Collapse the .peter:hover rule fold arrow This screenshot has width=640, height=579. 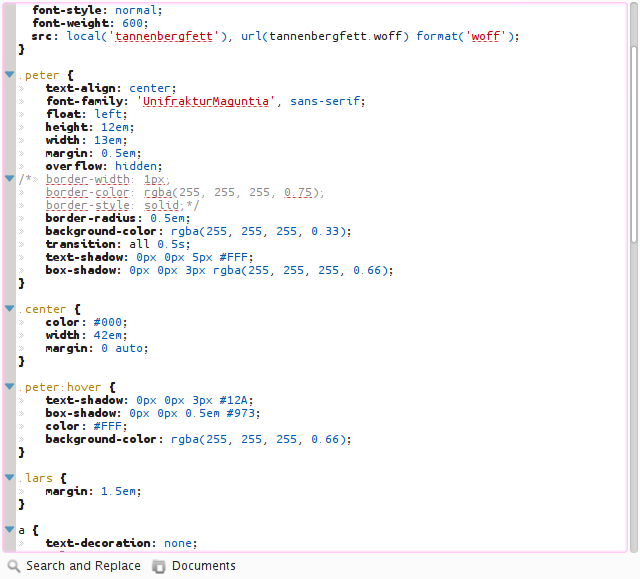click(x=10, y=386)
